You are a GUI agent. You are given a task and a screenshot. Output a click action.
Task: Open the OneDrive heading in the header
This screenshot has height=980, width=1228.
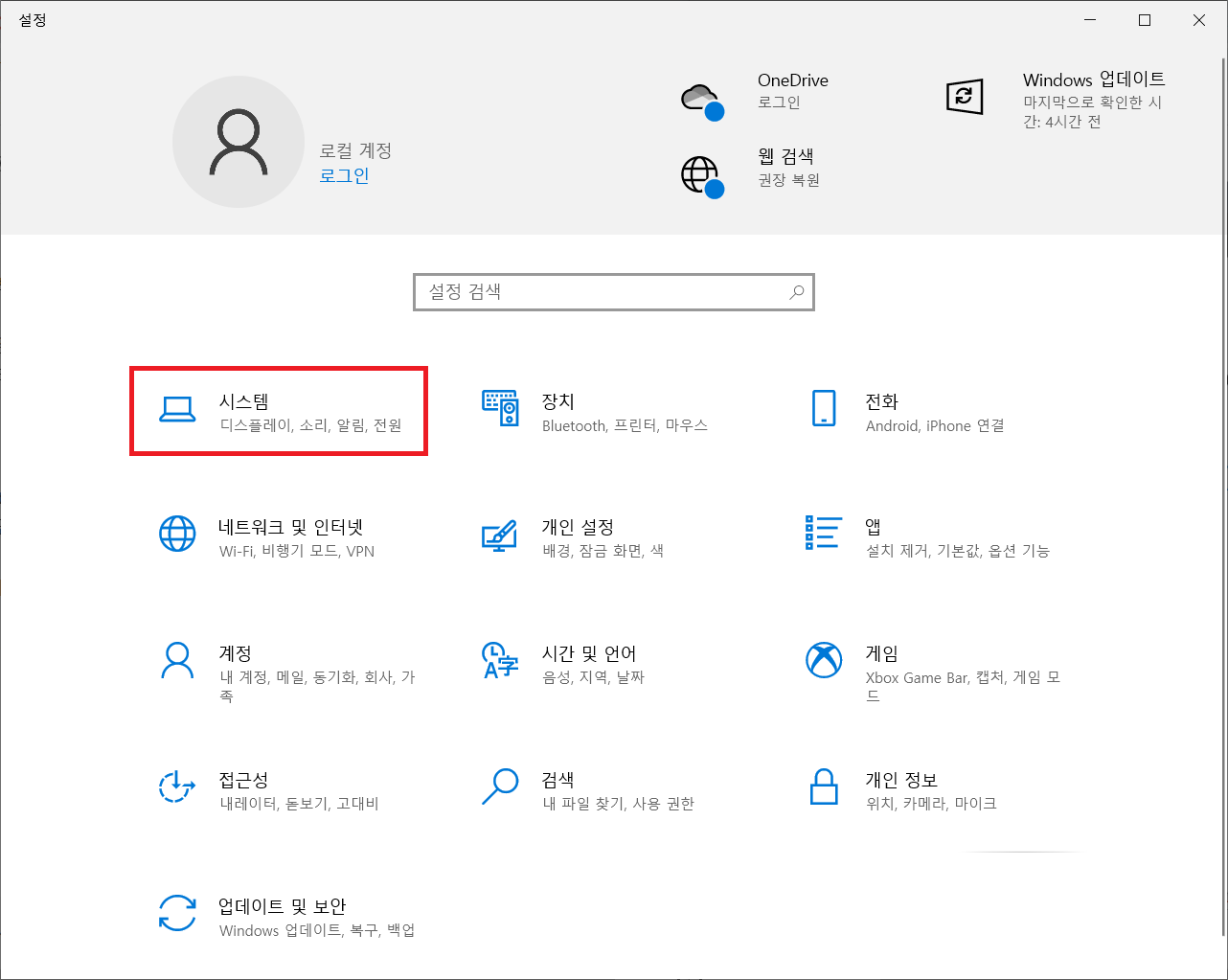coord(793,80)
